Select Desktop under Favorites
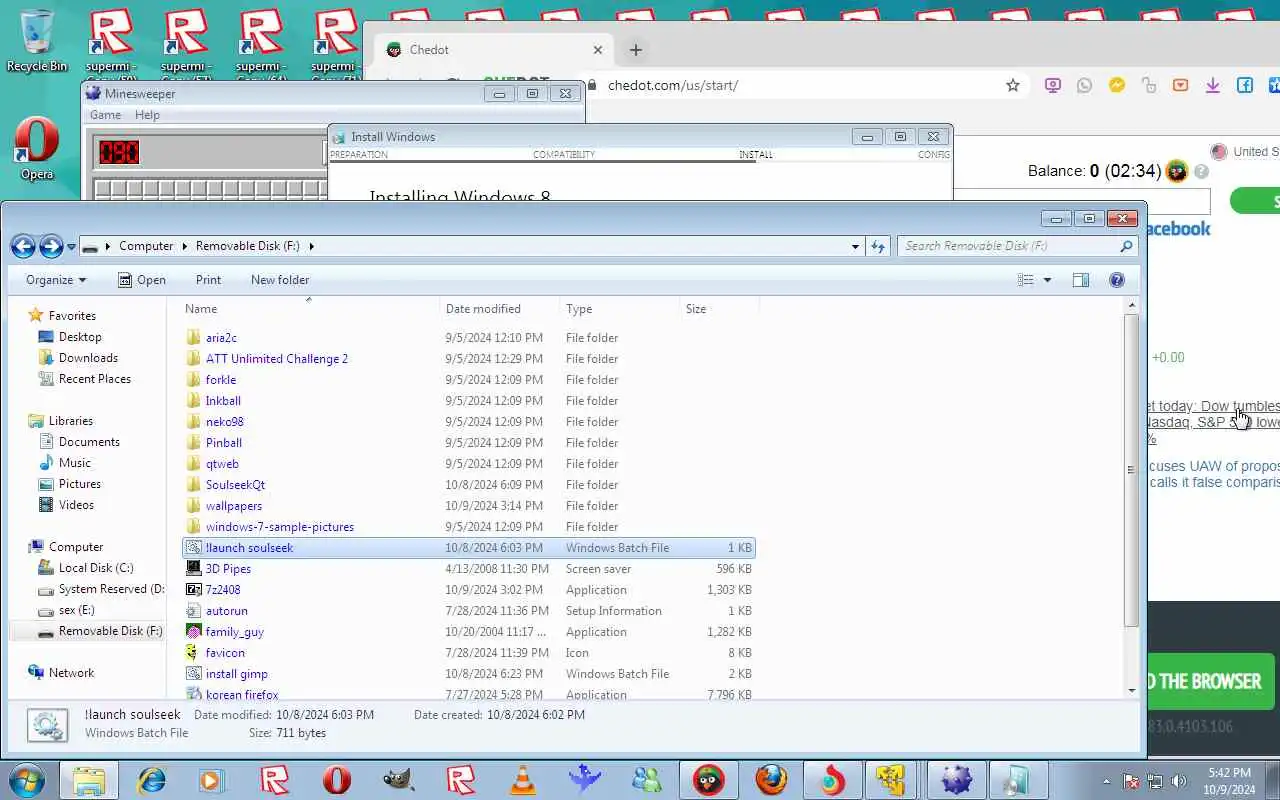 [x=80, y=337]
